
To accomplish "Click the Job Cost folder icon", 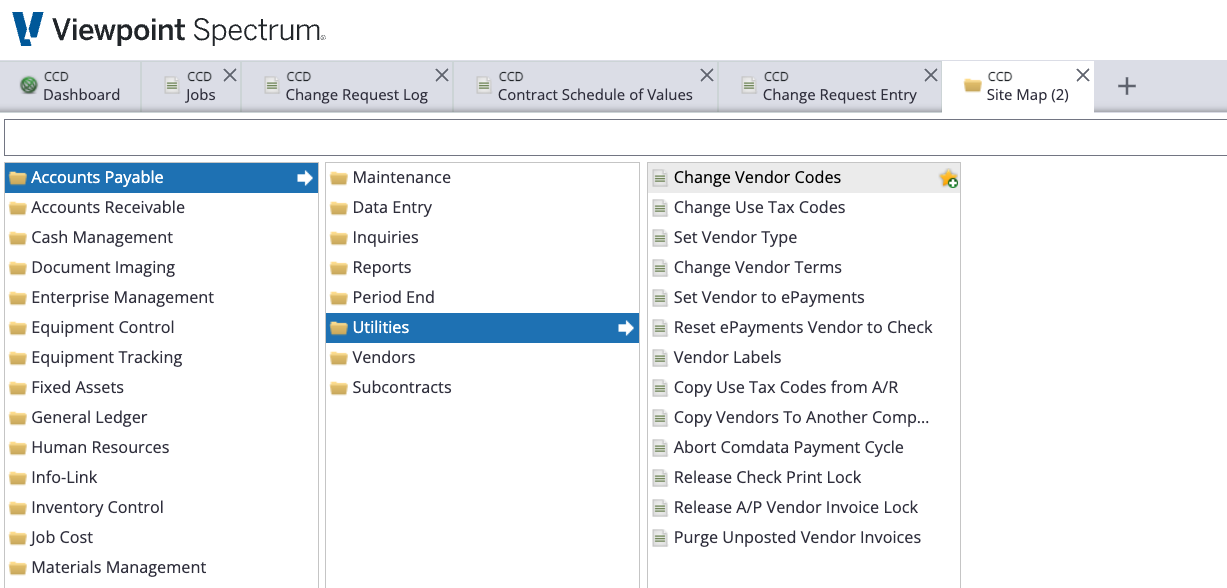I will coord(17,538).
